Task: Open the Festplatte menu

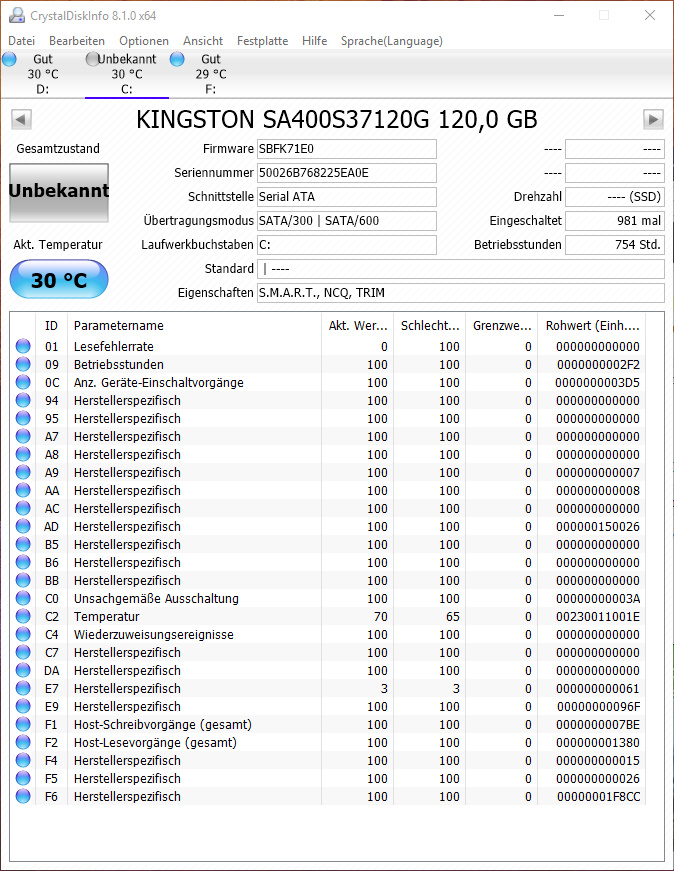Action: 262,41
